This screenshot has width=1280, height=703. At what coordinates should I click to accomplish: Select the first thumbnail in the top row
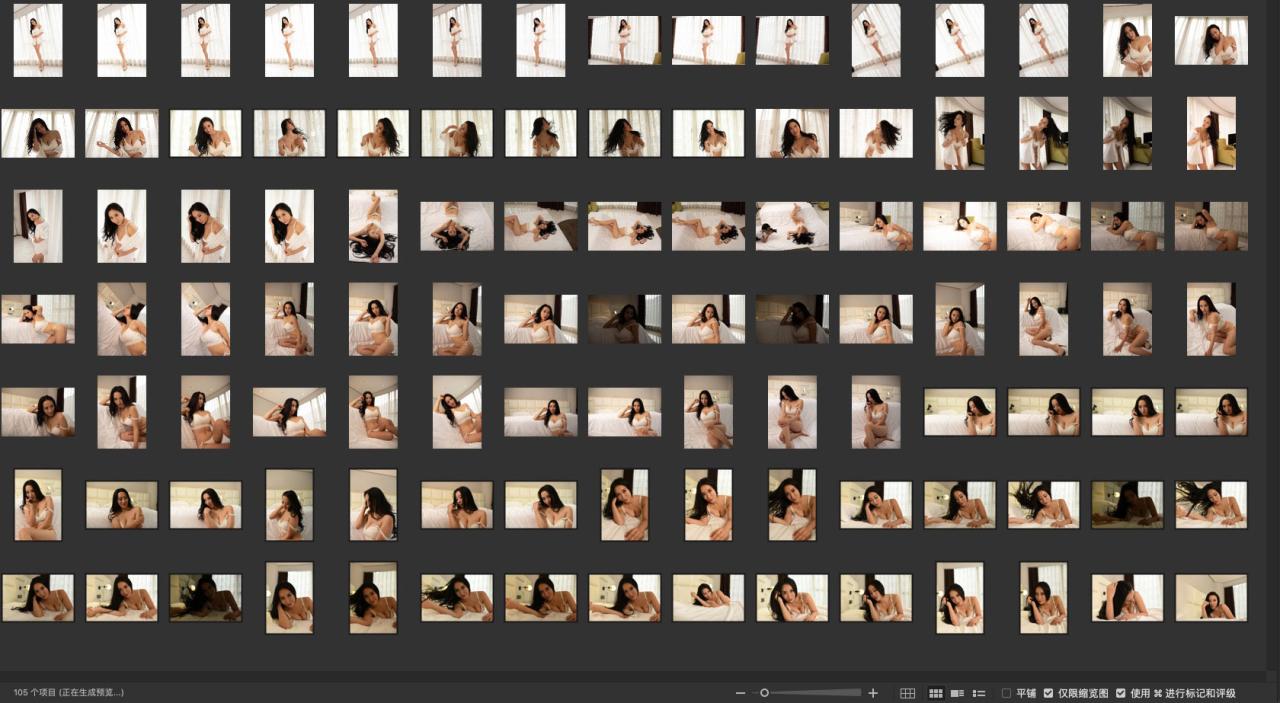(x=38, y=40)
